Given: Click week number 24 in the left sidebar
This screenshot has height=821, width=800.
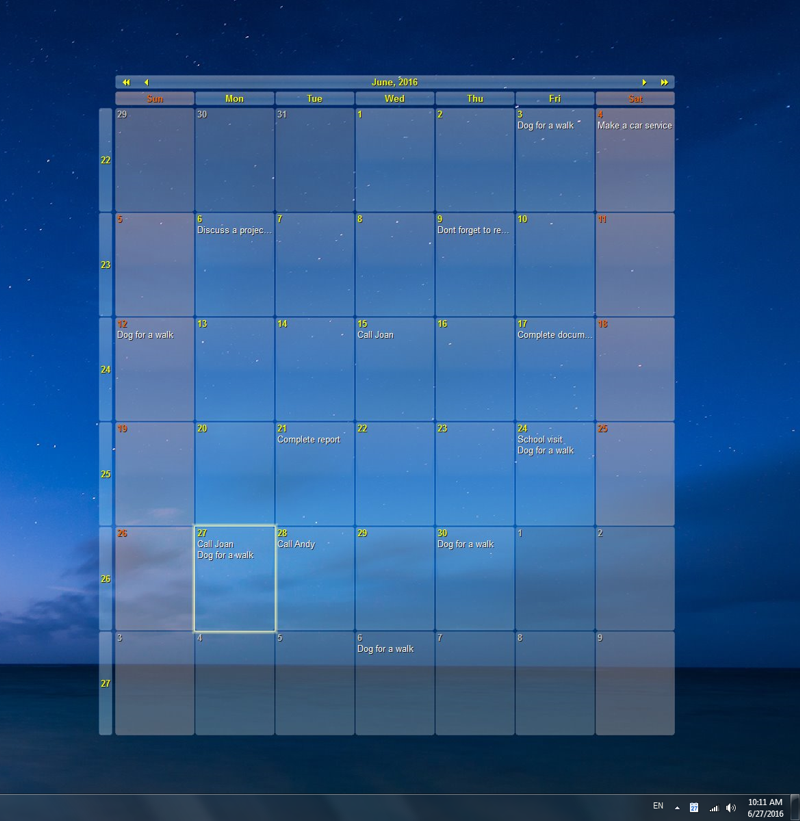Looking at the screenshot, I should pyautogui.click(x=105, y=369).
